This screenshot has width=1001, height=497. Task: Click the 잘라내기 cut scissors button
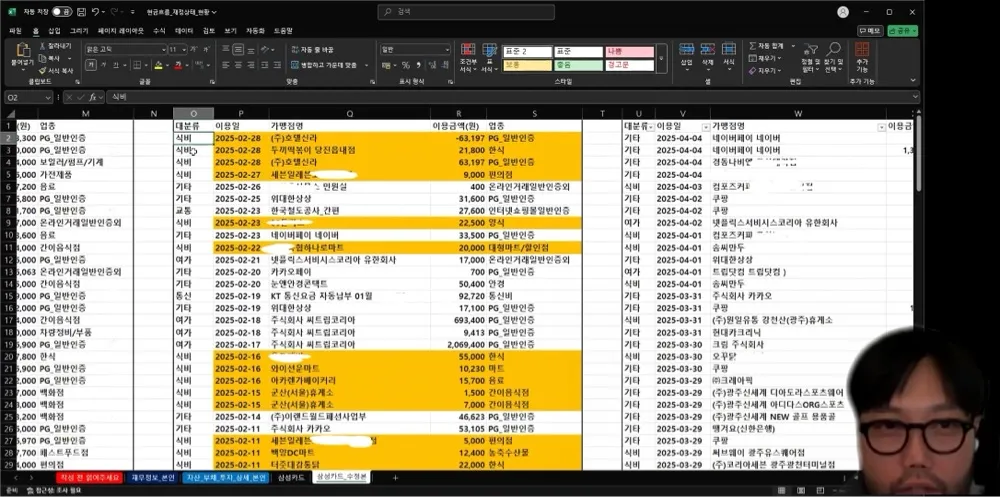(x=56, y=47)
